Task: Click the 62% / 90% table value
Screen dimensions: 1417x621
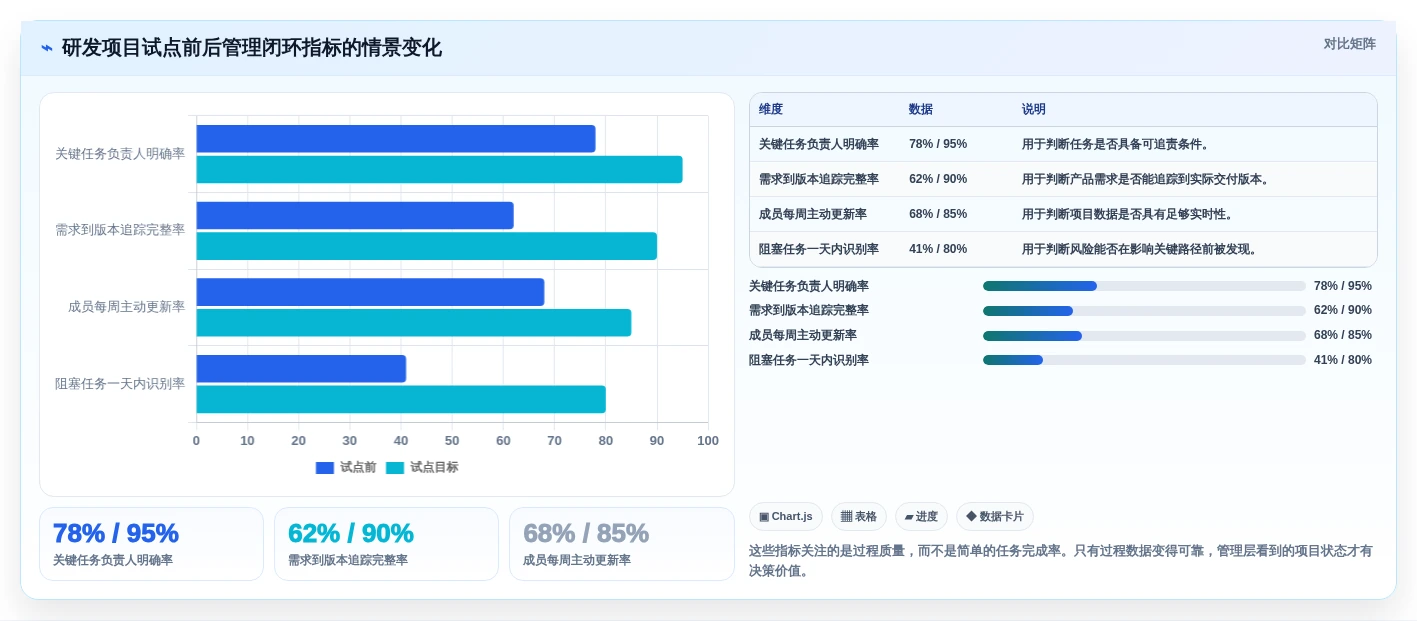Action: pos(938,179)
